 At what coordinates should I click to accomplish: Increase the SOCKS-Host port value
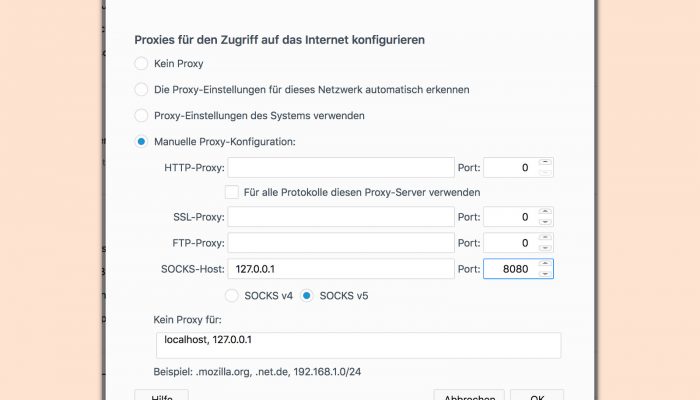tap(545, 264)
